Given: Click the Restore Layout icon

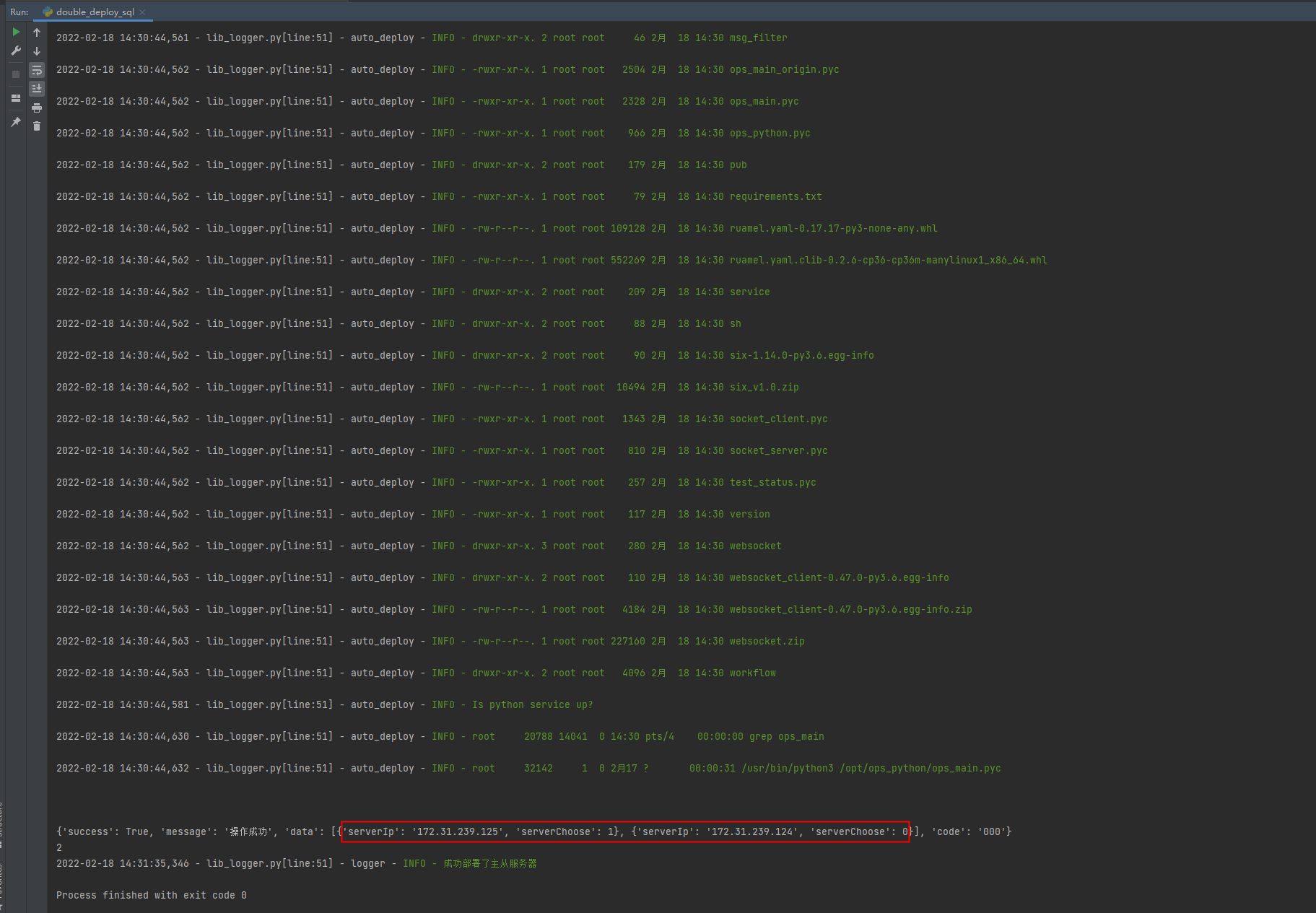Looking at the screenshot, I should 16,98.
